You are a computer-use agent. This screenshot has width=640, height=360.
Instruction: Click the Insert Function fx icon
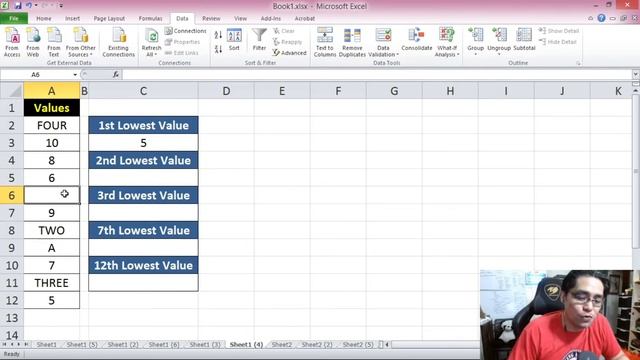[116, 74]
